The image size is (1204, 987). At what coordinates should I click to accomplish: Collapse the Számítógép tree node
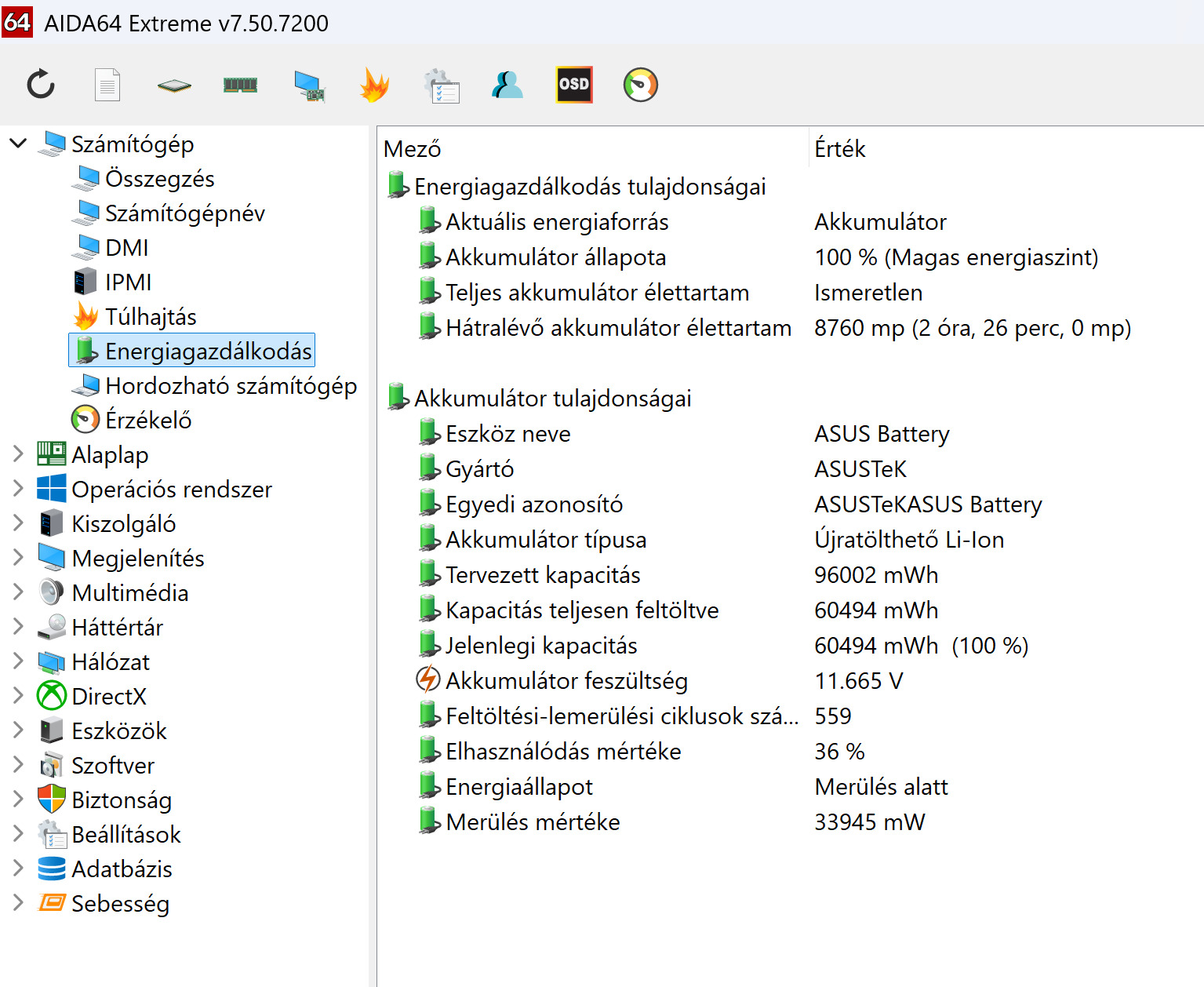[x=18, y=144]
